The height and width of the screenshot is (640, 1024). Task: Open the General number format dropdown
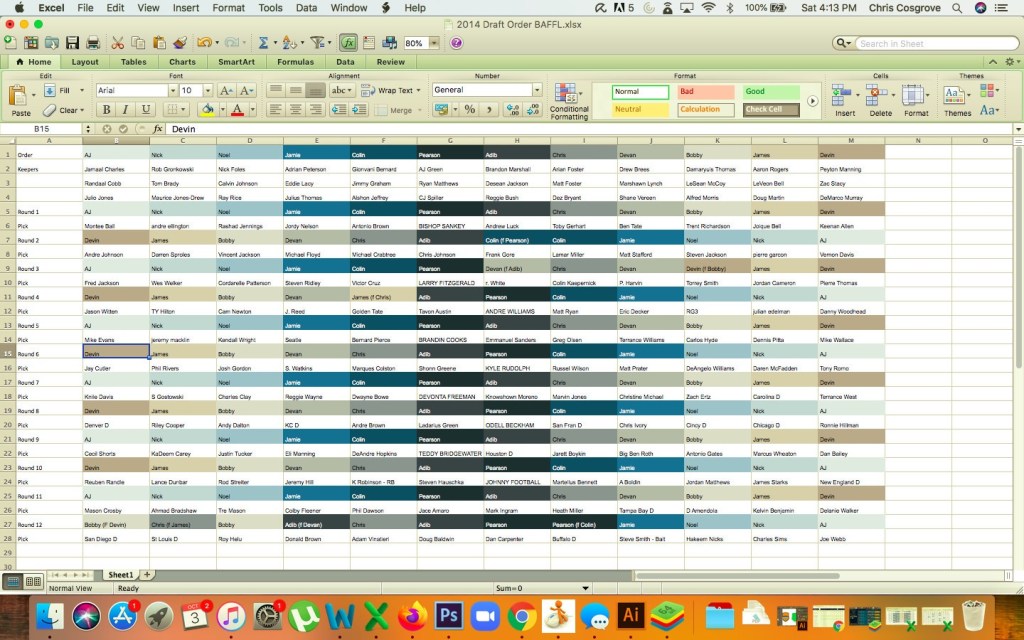click(537, 90)
